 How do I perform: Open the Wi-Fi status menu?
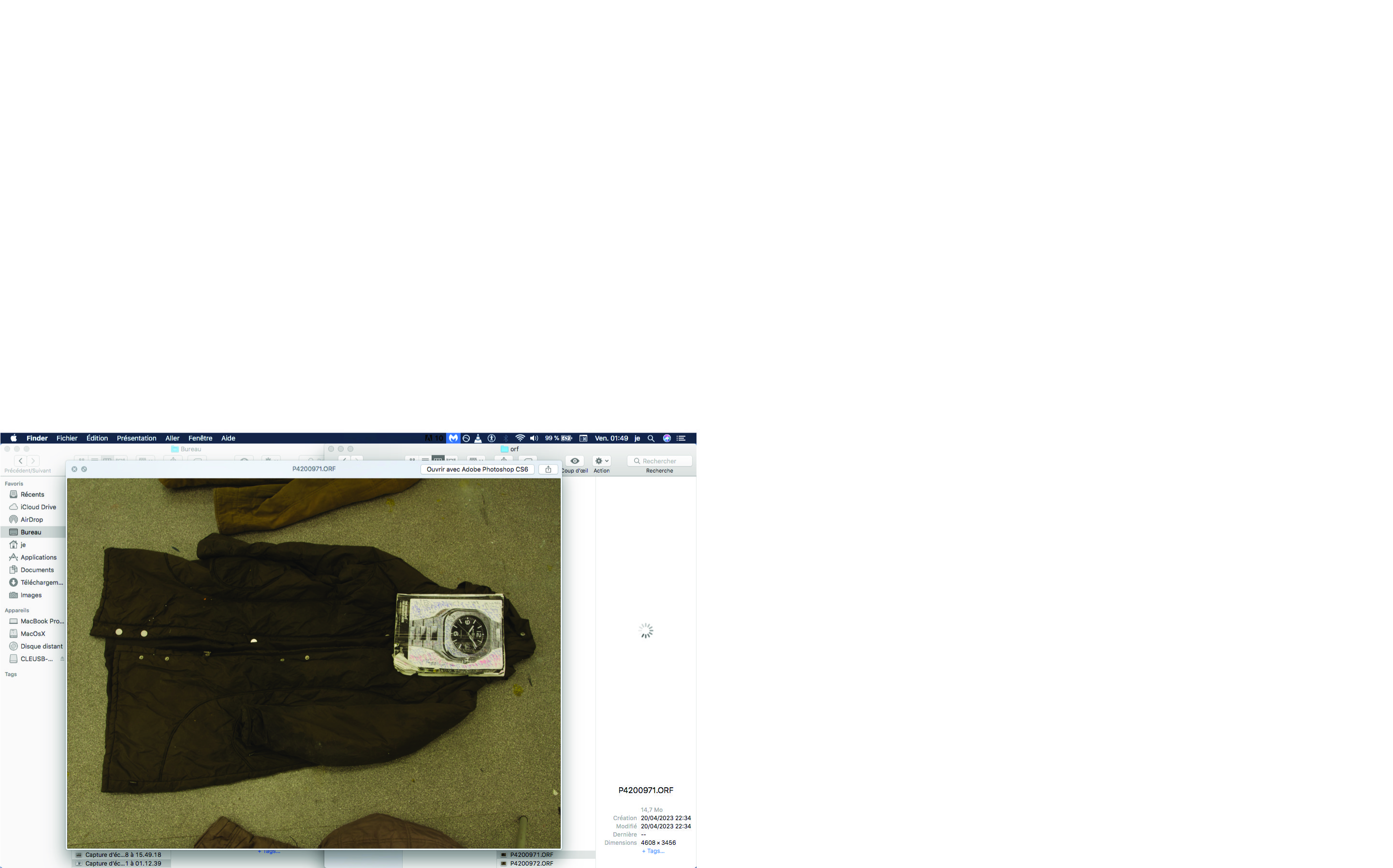click(x=520, y=438)
